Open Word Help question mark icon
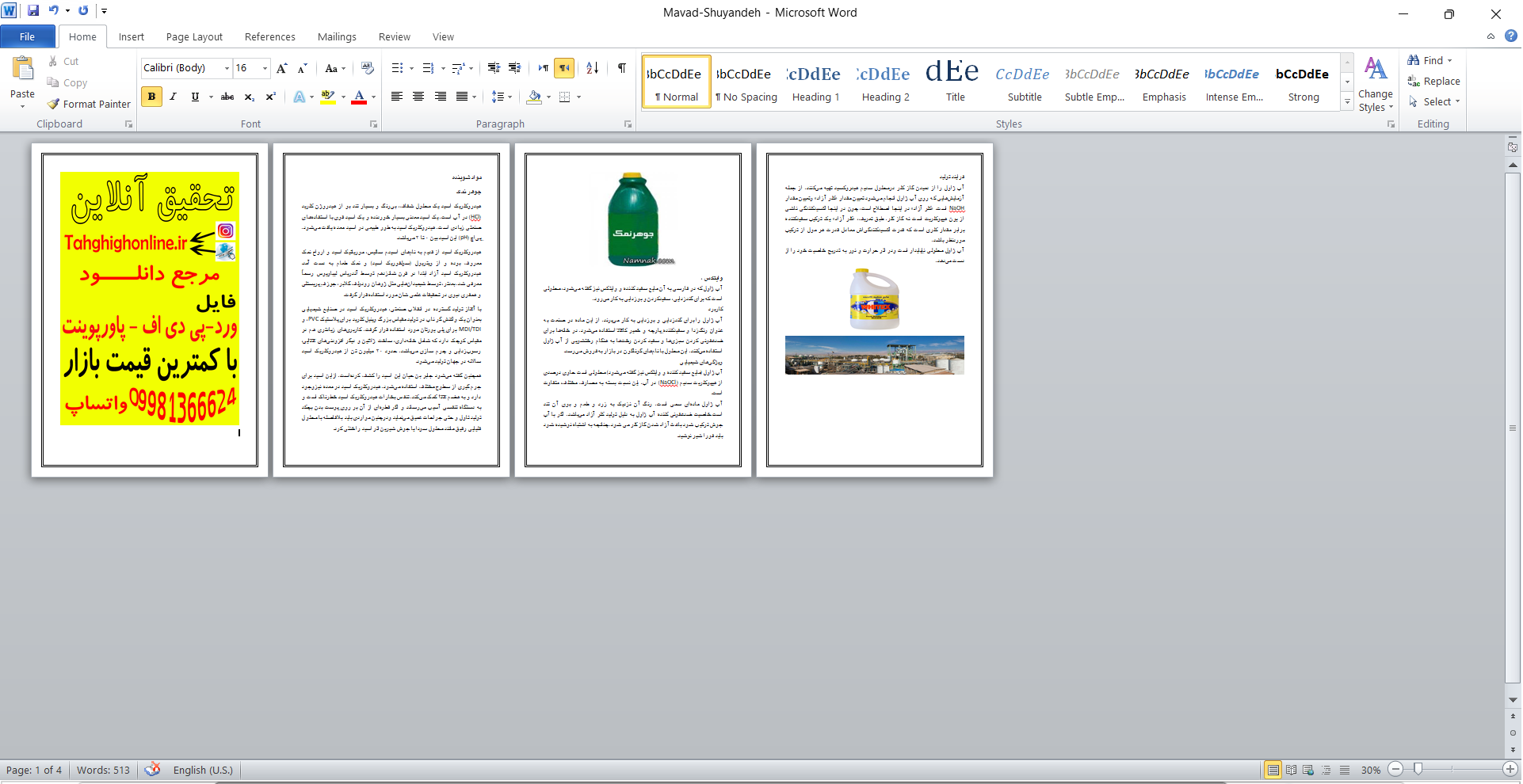The height and width of the screenshot is (784, 1523). (x=1511, y=36)
